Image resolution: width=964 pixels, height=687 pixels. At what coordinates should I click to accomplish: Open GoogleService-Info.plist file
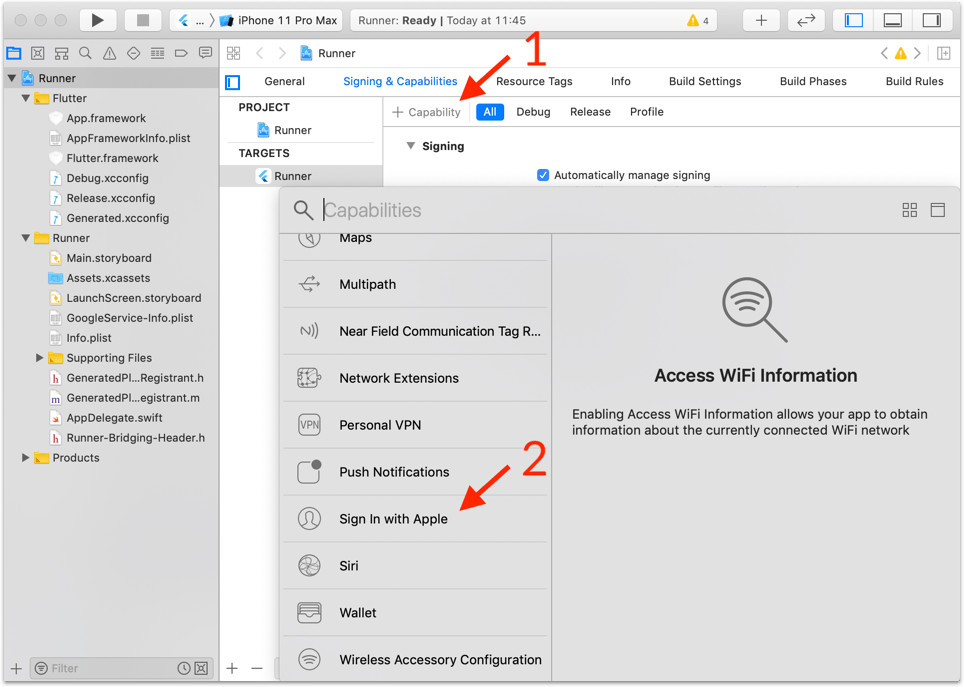click(130, 318)
